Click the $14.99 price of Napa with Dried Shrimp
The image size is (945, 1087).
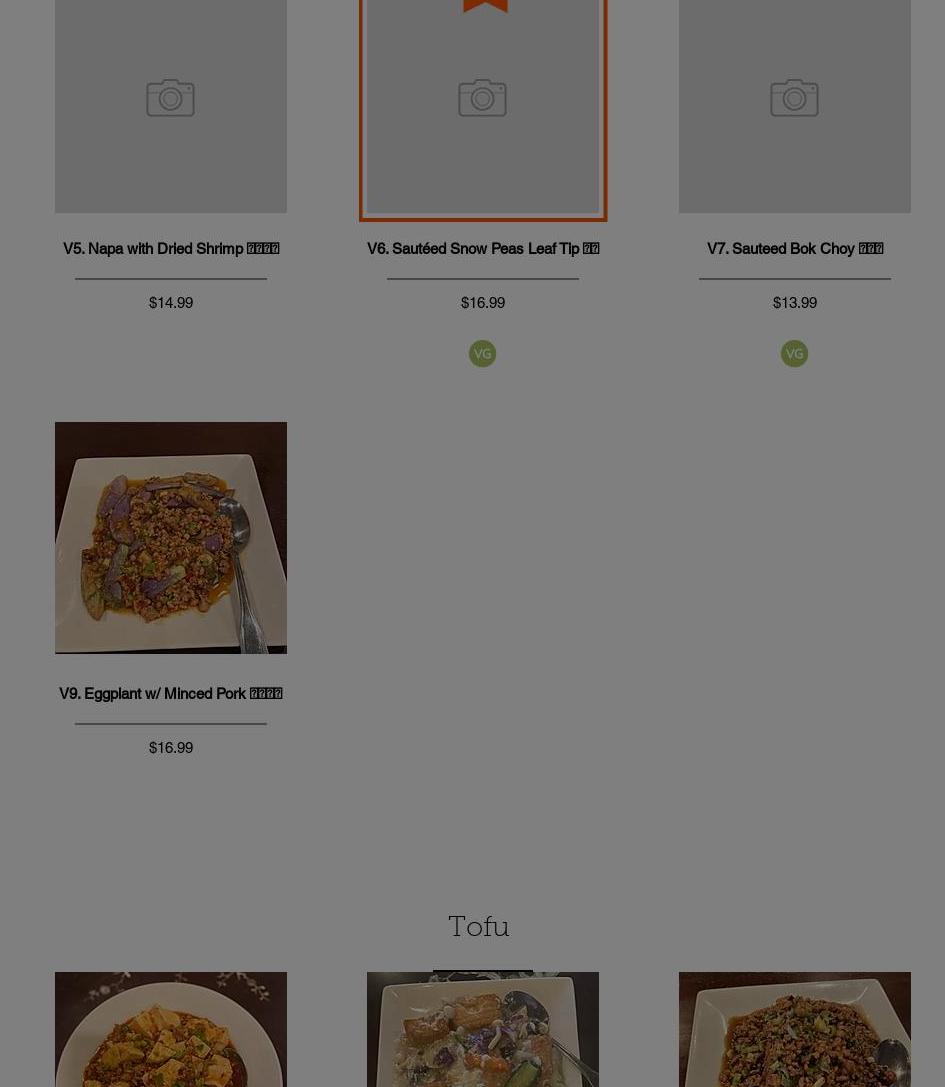pyautogui.click(x=171, y=303)
